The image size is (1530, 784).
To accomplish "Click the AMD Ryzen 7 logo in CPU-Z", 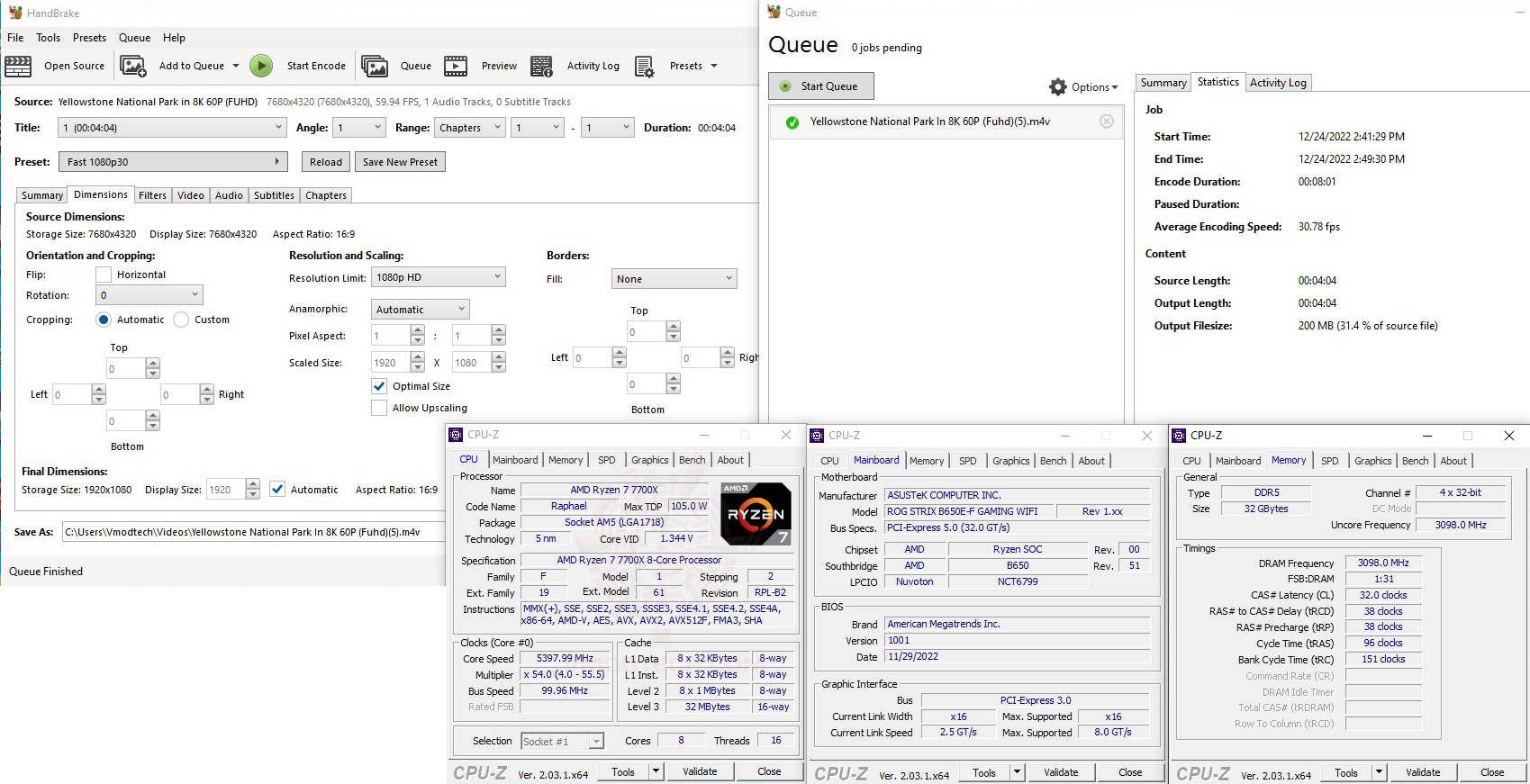I will click(756, 514).
